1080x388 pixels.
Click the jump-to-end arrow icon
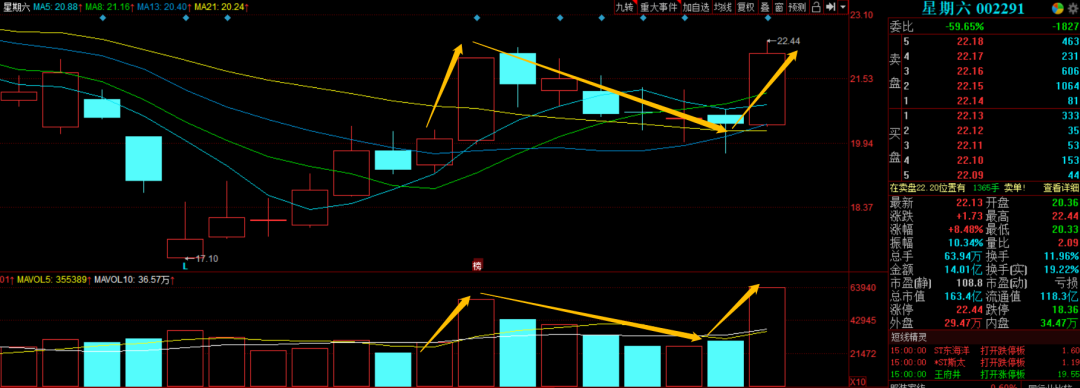831,7
